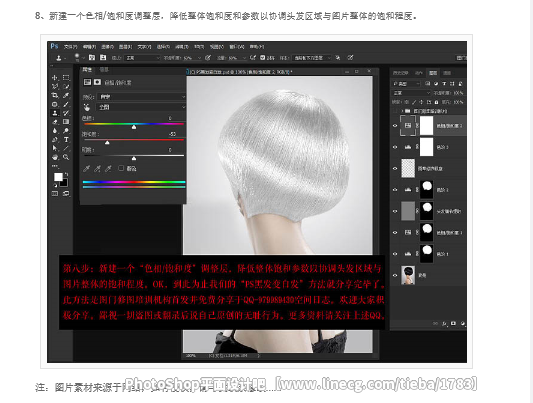Open the layer filter type dropdown
The width and height of the screenshot is (533, 403).
click(x=406, y=84)
